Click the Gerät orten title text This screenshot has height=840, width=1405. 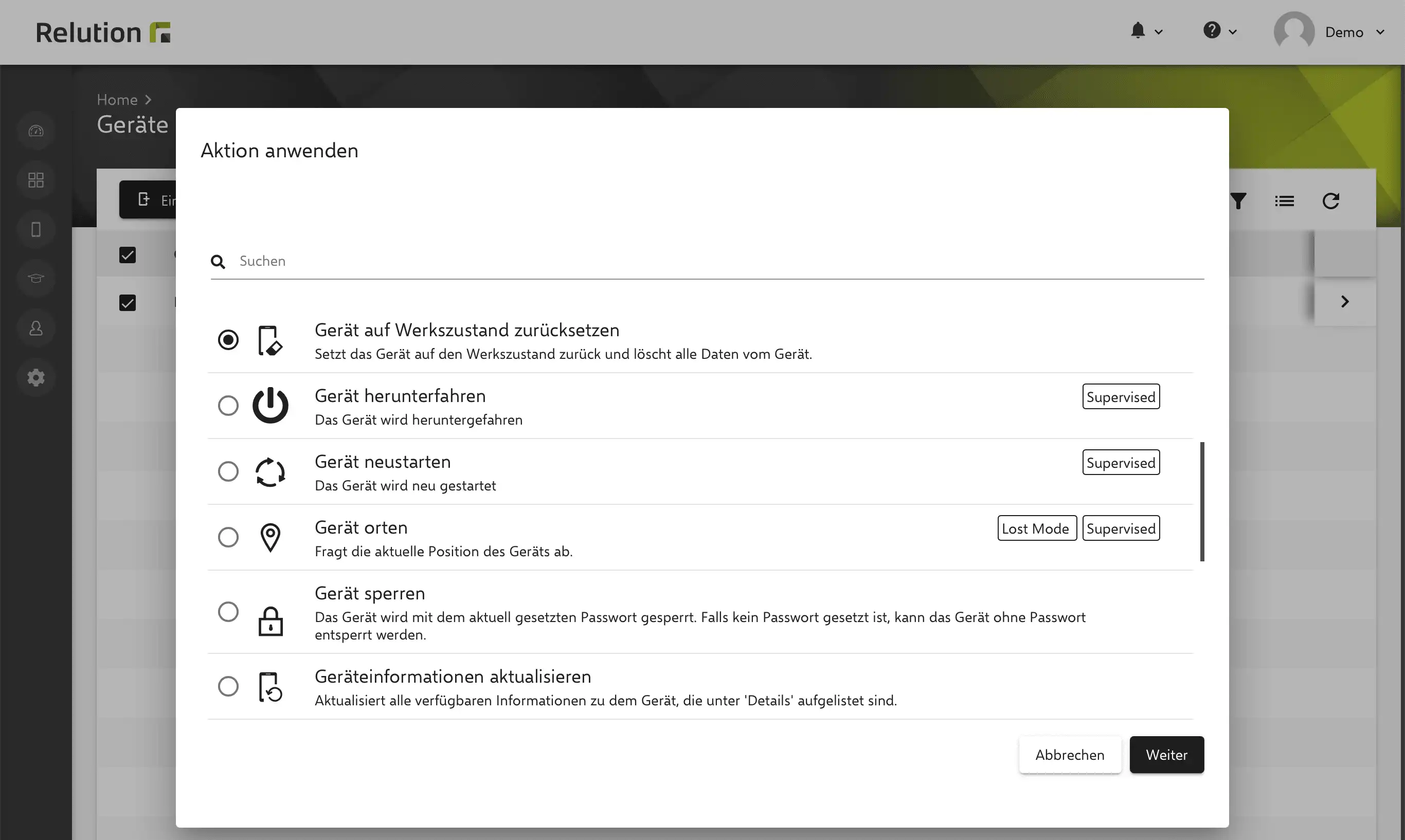coord(361,527)
